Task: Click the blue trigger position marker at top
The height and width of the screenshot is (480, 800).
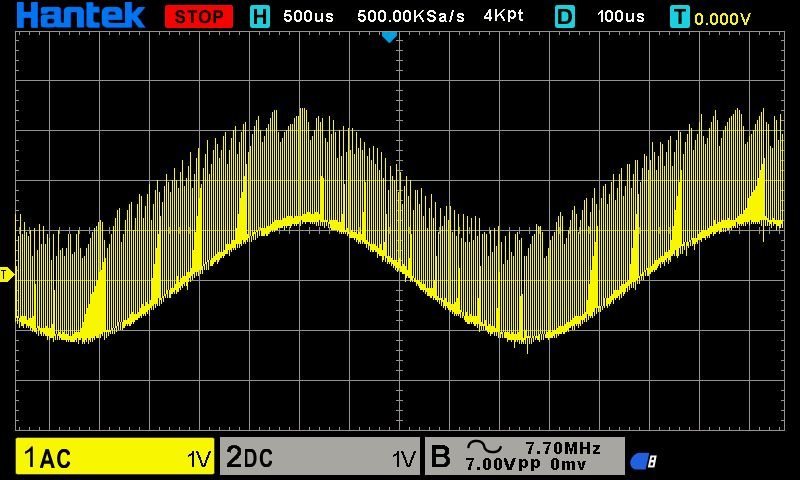Action: 389,37
